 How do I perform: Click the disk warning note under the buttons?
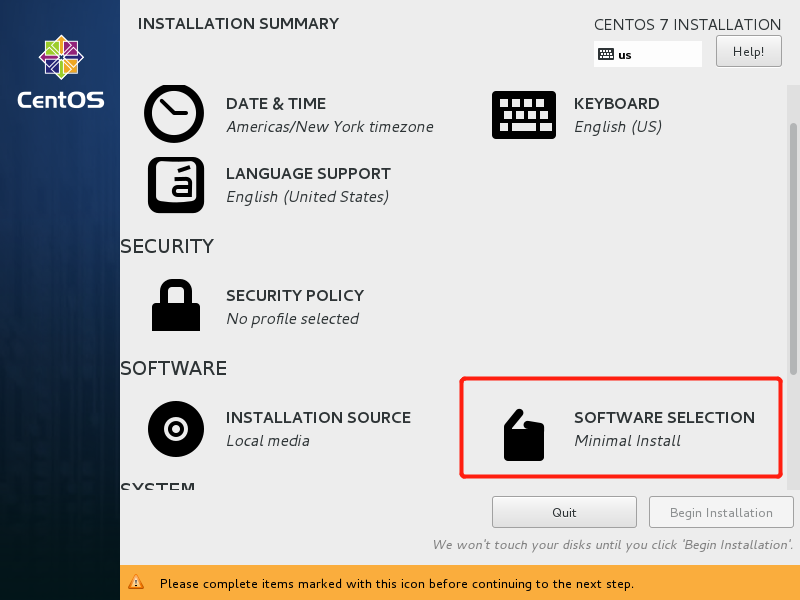coord(613,544)
